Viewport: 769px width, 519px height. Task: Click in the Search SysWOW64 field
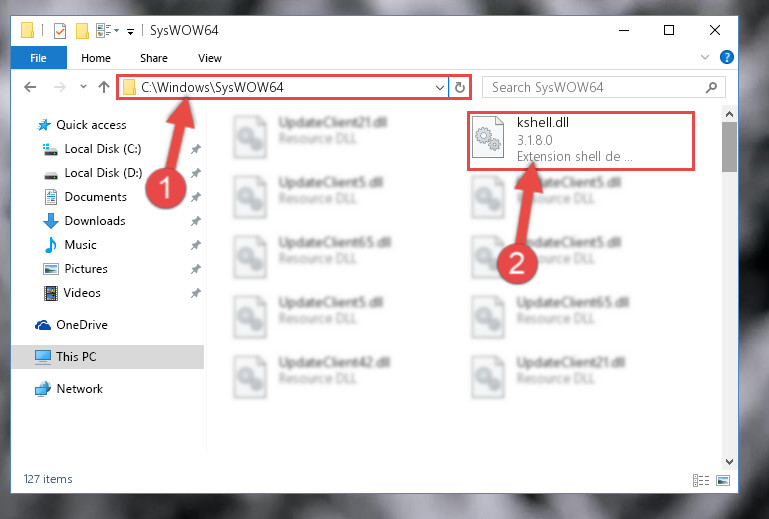[593, 87]
